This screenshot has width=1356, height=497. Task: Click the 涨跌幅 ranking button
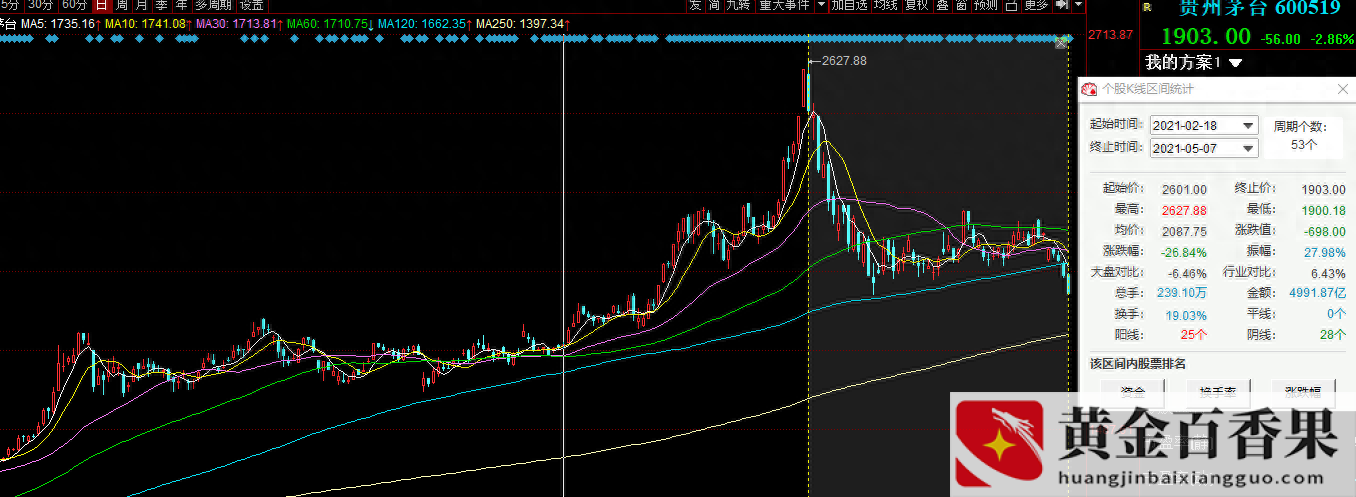(x=1303, y=392)
